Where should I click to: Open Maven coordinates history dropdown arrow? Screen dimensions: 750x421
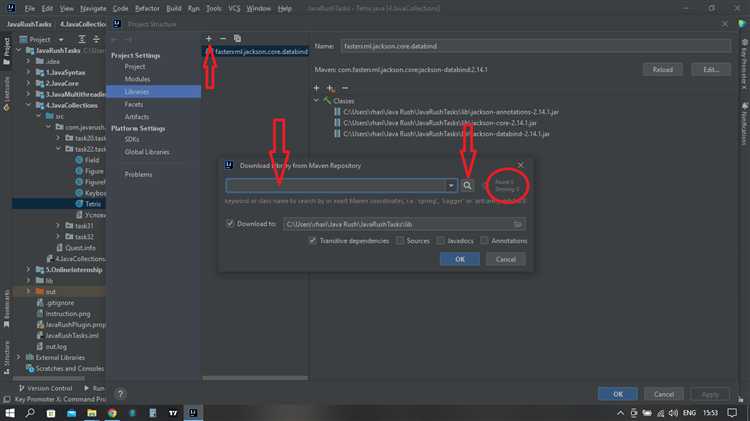tap(451, 186)
